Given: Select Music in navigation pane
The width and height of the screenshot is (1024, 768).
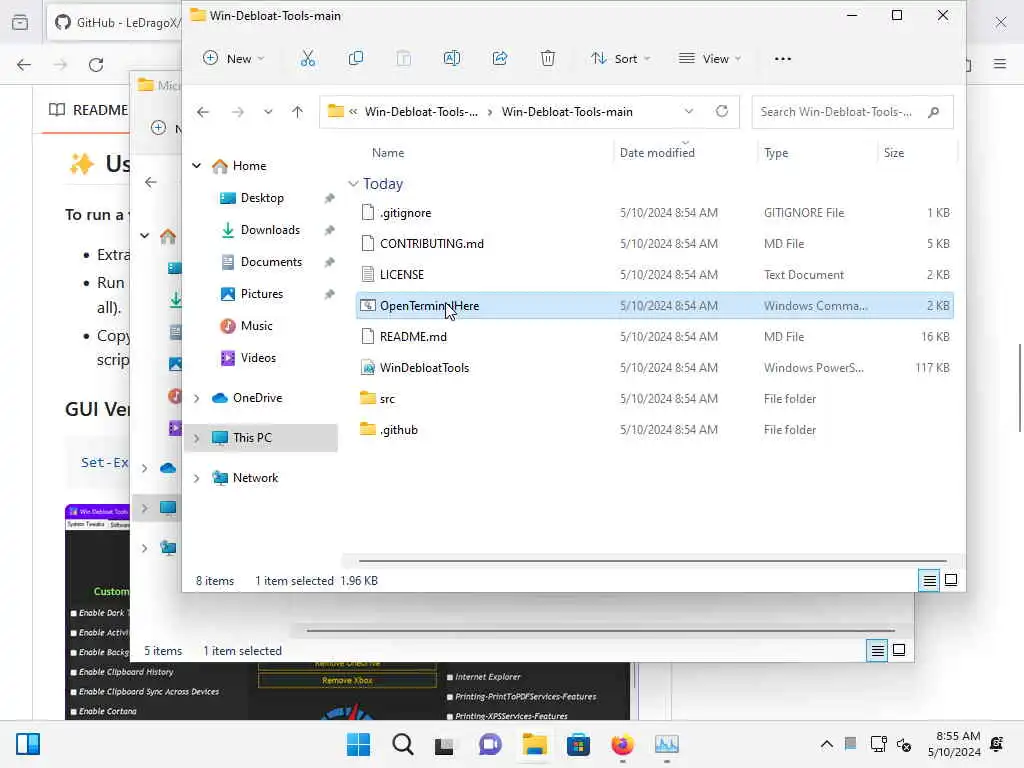Looking at the screenshot, I should [257, 326].
